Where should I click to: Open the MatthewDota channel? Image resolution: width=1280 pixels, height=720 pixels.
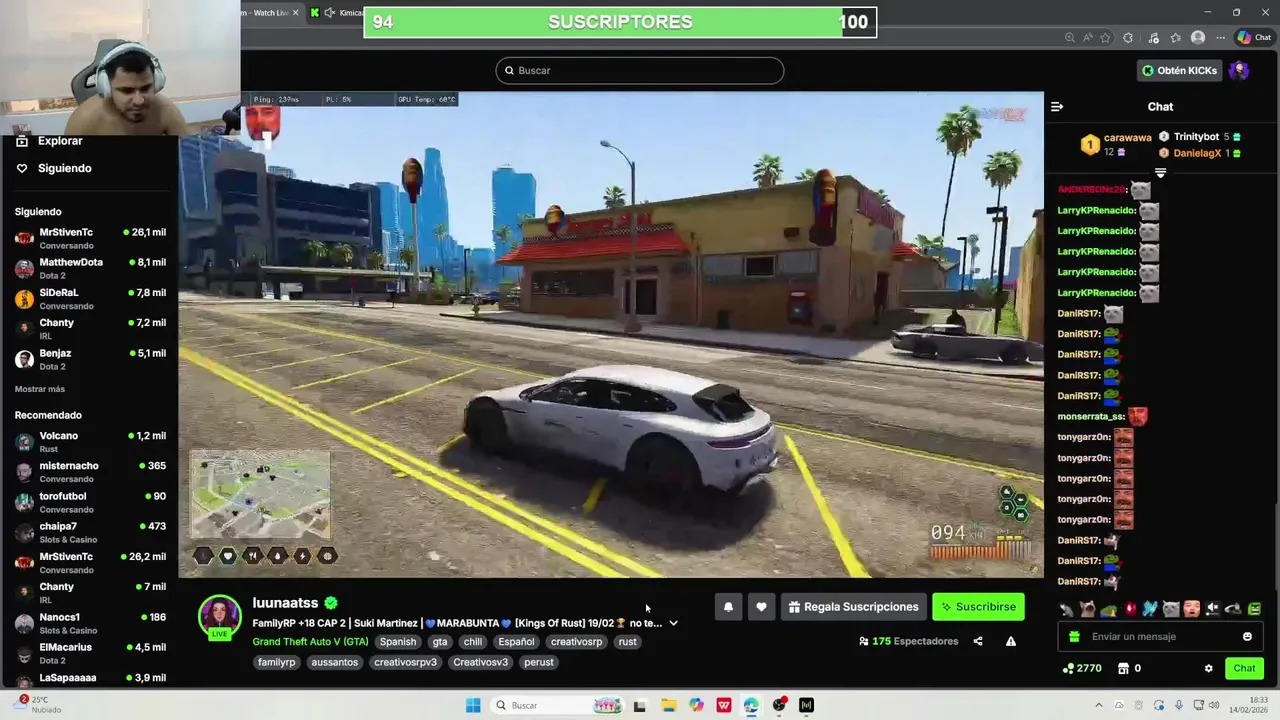pos(90,268)
